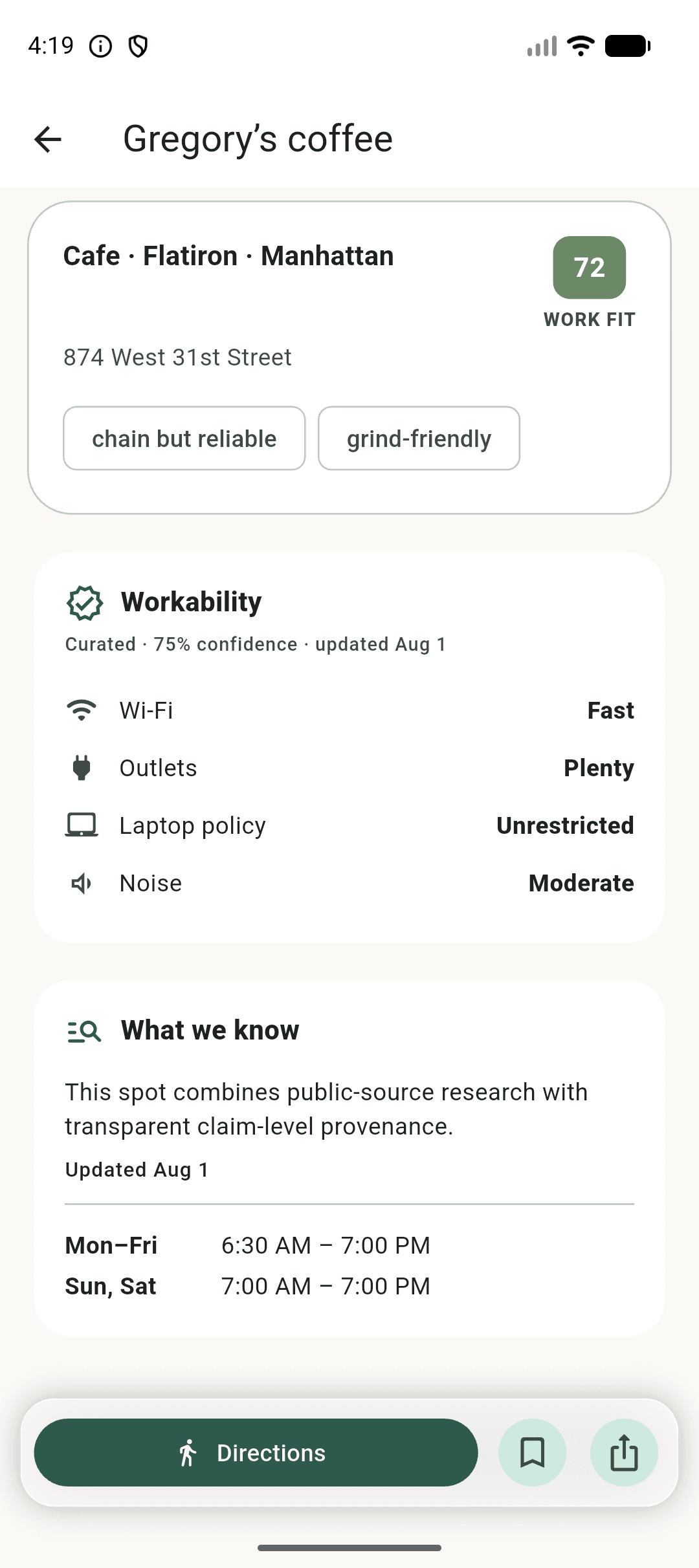Tap the What we know search icon
This screenshot has width=699, height=1568.
coord(84,1031)
